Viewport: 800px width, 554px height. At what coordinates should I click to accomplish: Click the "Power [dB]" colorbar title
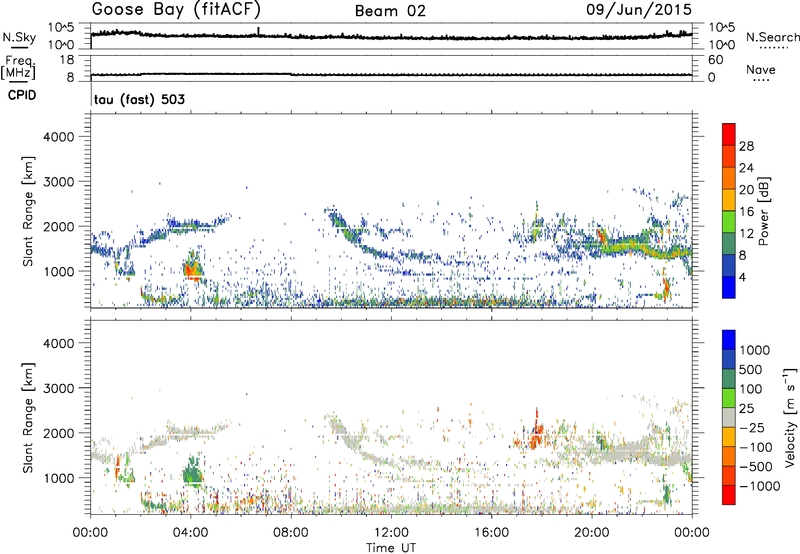[763, 211]
